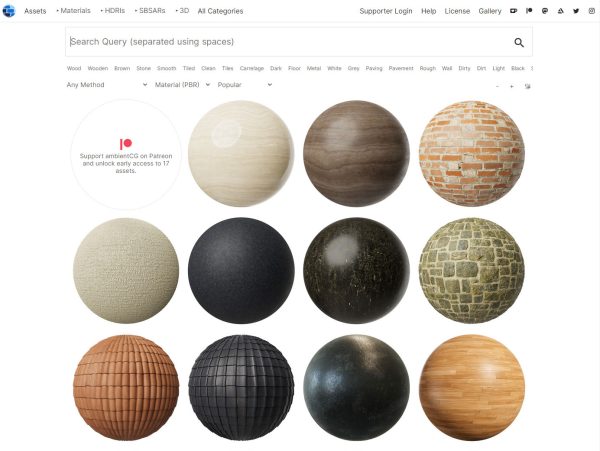Open the Ko-fi link icon
This screenshot has width=600, height=451.
[x=513, y=11]
